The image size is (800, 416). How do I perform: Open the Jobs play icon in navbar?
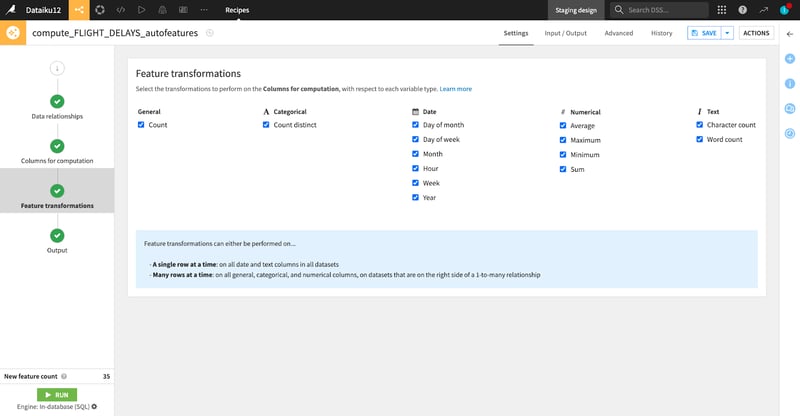coord(141,10)
